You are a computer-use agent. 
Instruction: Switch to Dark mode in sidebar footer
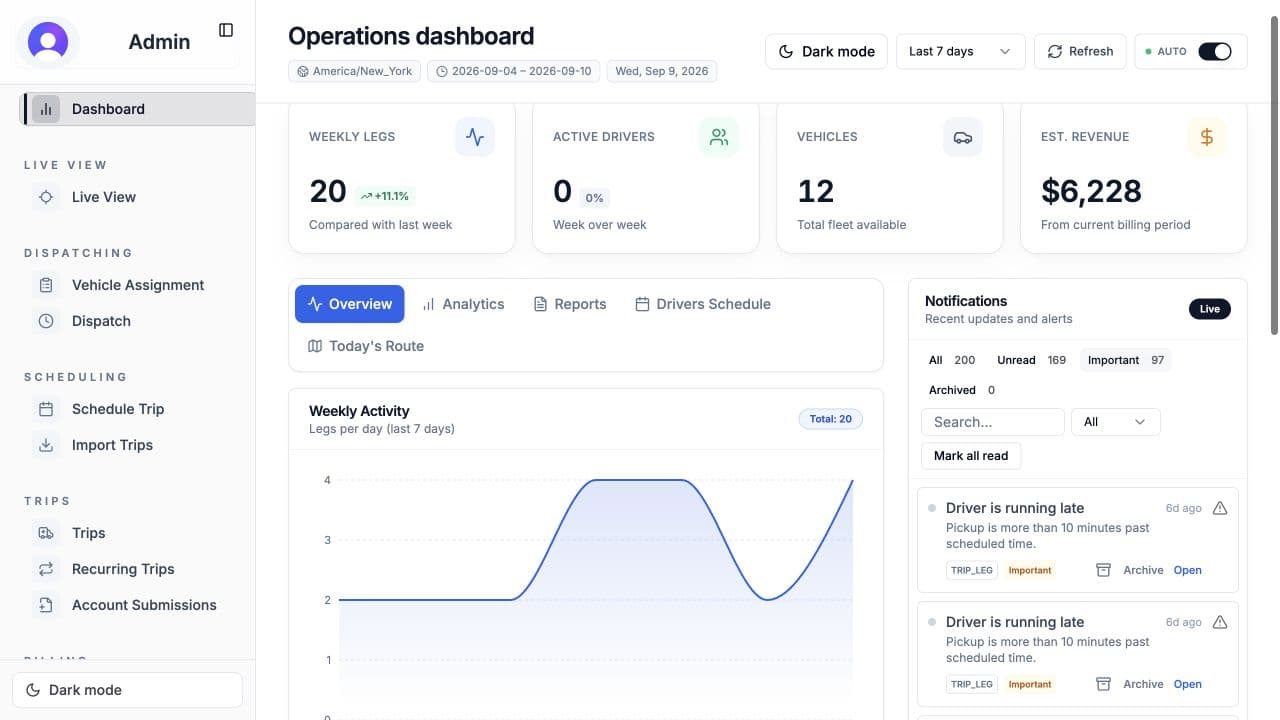pyautogui.click(x=127, y=690)
